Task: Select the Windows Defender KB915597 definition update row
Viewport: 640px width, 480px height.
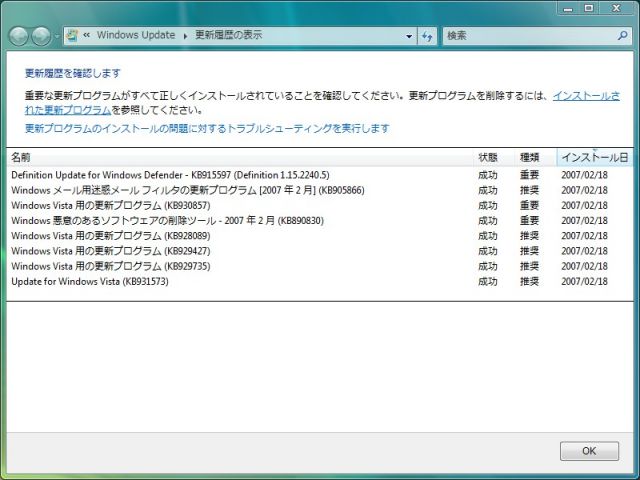Action: pos(169,175)
